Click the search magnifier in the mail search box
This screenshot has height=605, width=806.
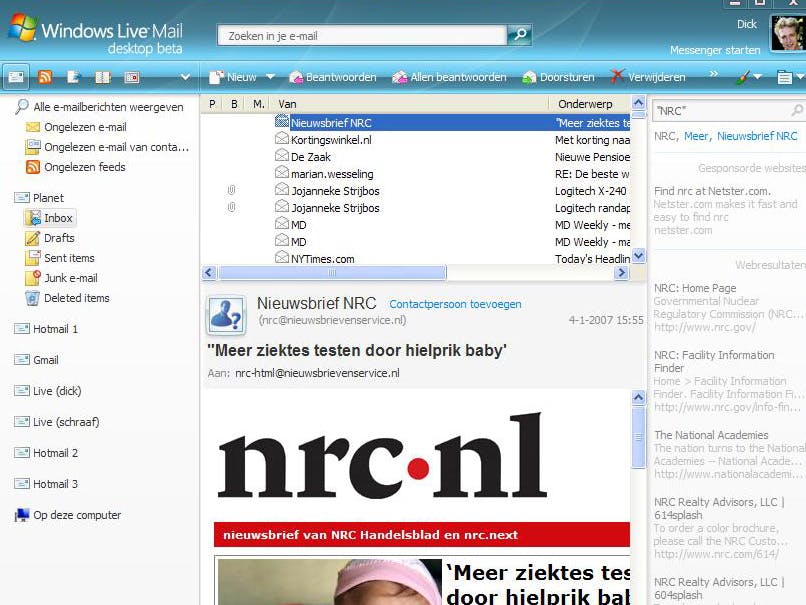click(x=518, y=34)
